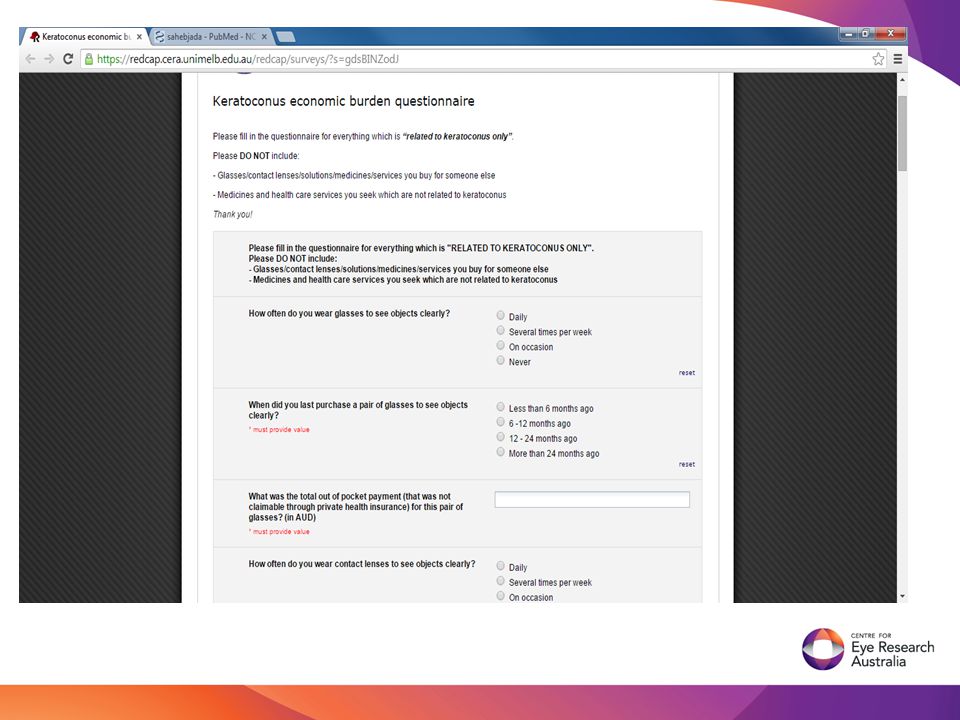The width and height of the screenshot is (960, 720).
Task: Click the browser forward arrow
Action: click(49, 59)
